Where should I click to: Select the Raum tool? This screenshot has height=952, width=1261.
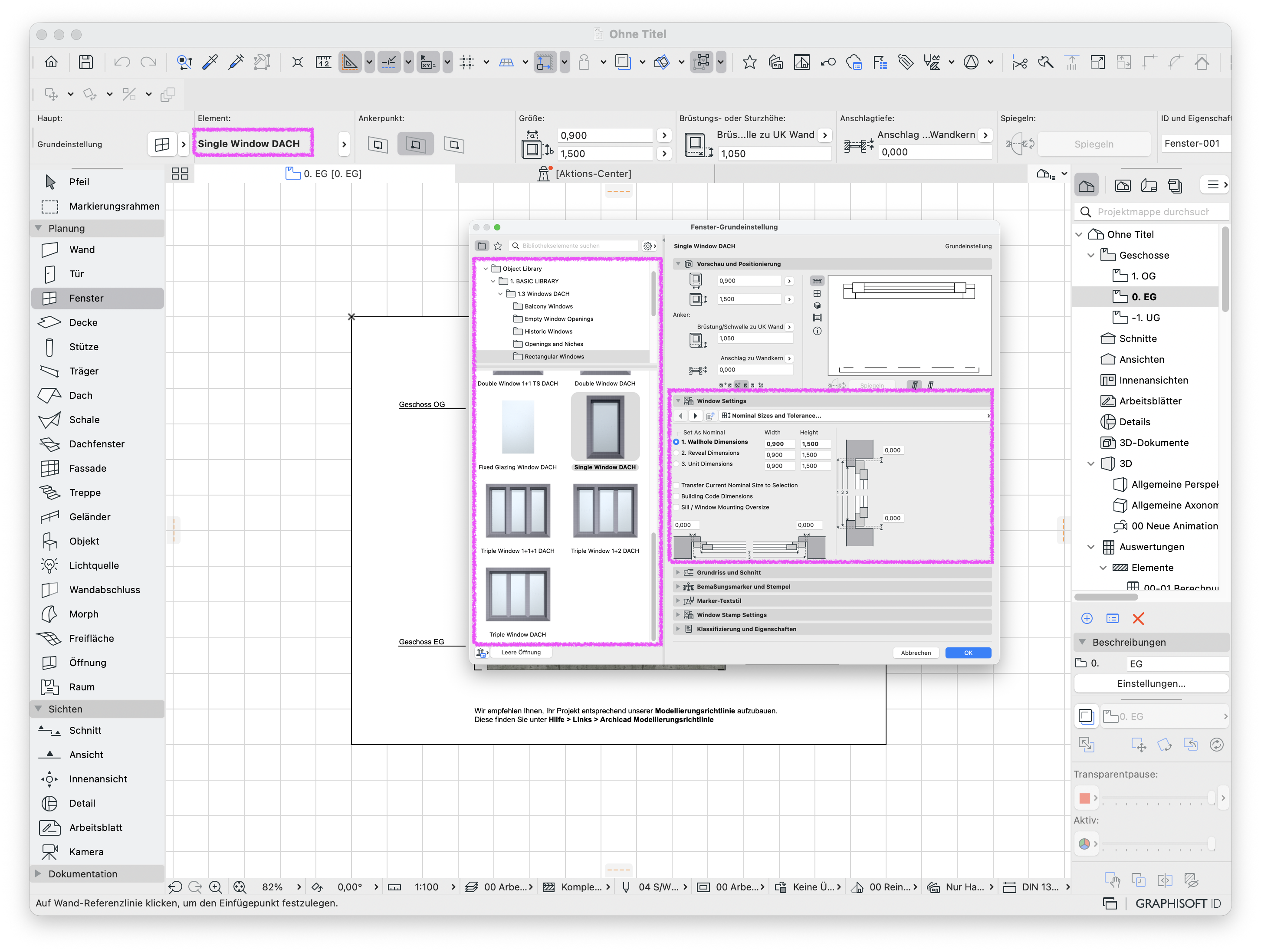98,687
